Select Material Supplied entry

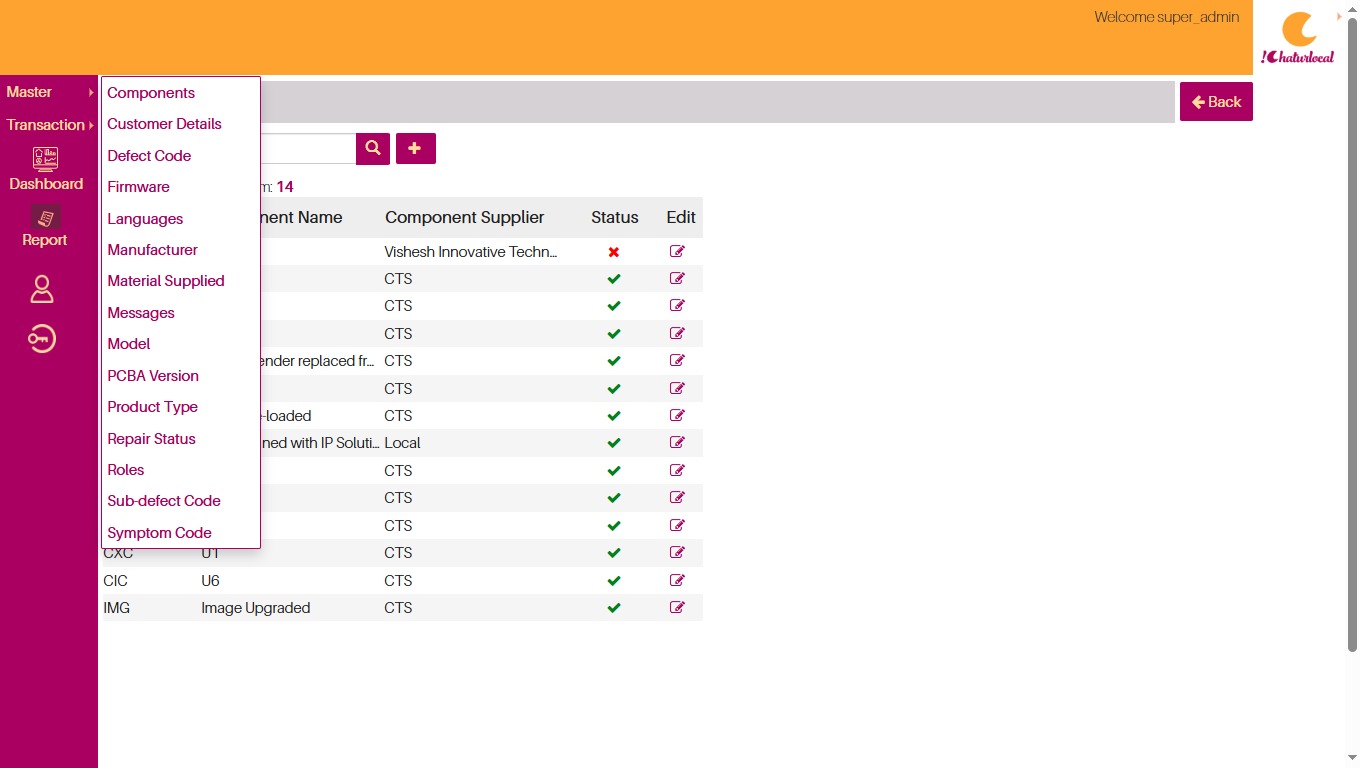(166, 281)
